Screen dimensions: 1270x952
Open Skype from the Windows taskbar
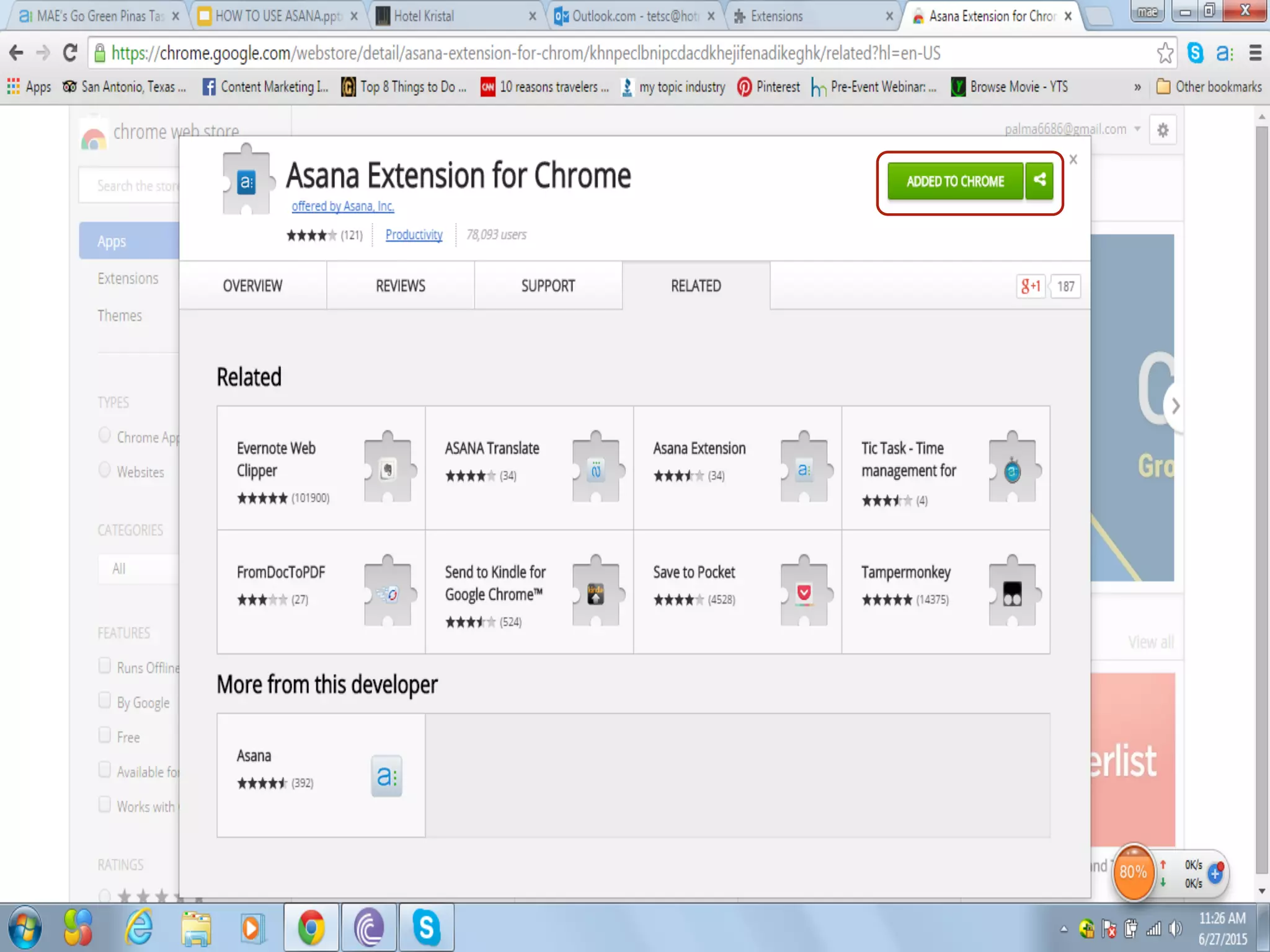coord(426,927)
